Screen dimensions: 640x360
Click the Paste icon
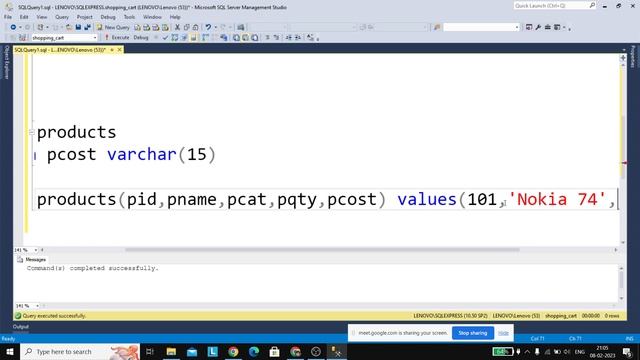(x=196, y=27)
